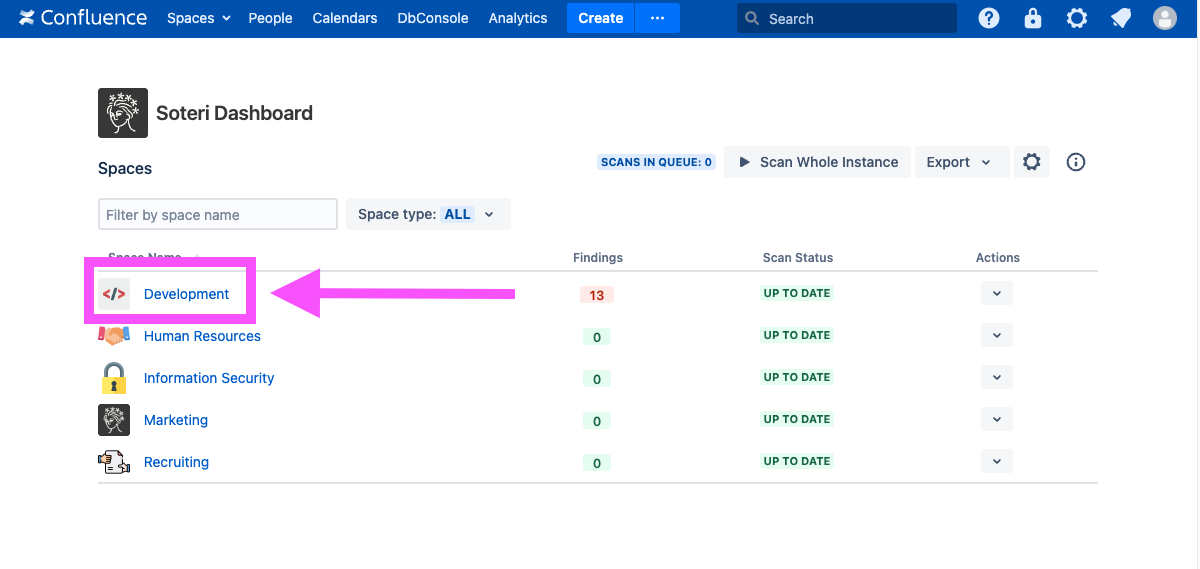Viewport: 1200px width, 569px height.
Task: Click the info circle icon
Action: [x=1076, y=162]
